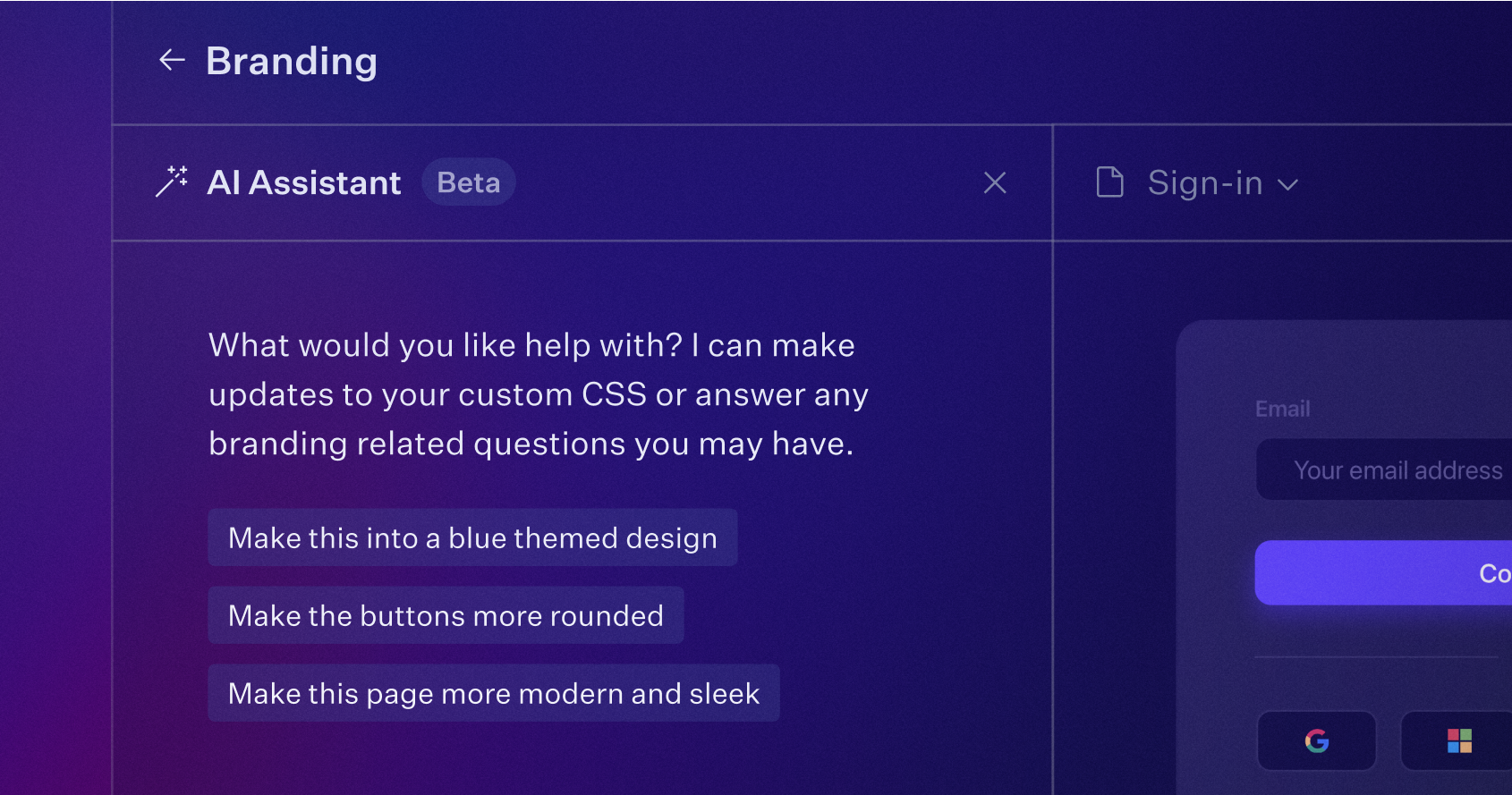Click the AI Assistant magic wand icon
This screenshot has height=795, width=1512.
(172, 182)
